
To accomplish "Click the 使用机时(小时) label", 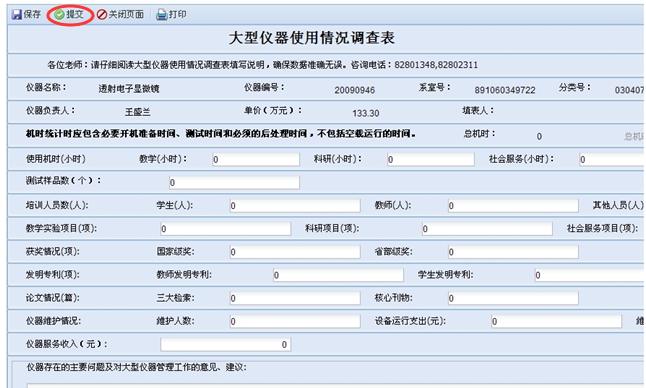I will coord(56,159).
